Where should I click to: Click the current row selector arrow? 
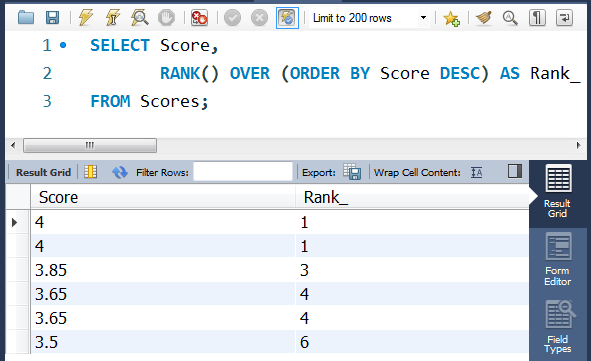15,222
